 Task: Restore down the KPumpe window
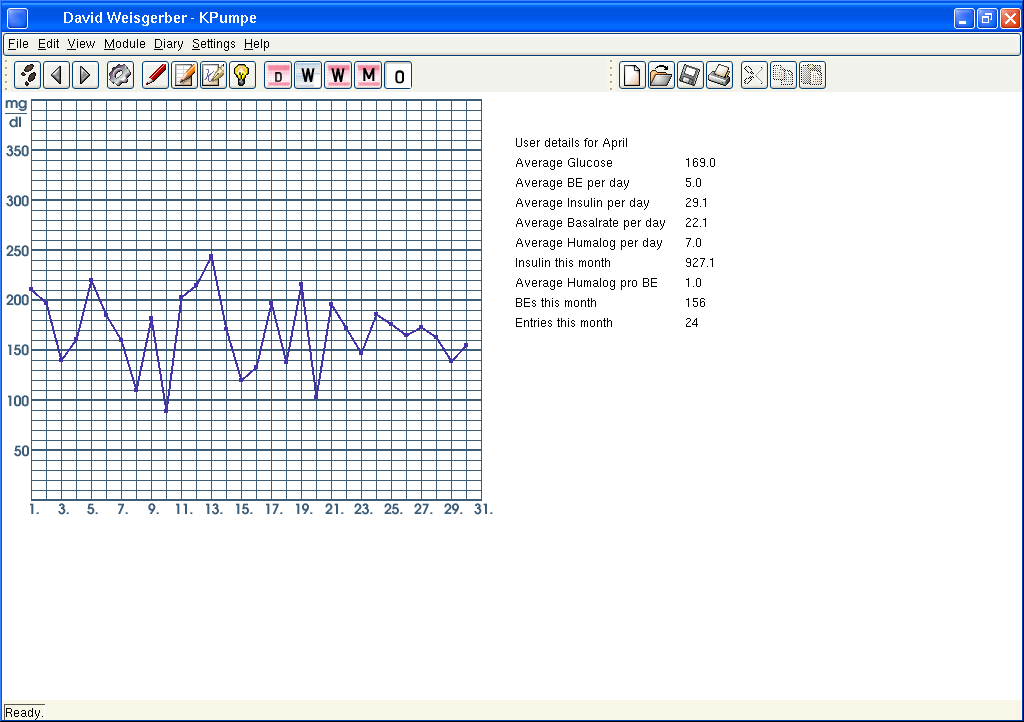pyautogui.click(x=987, y=18)
